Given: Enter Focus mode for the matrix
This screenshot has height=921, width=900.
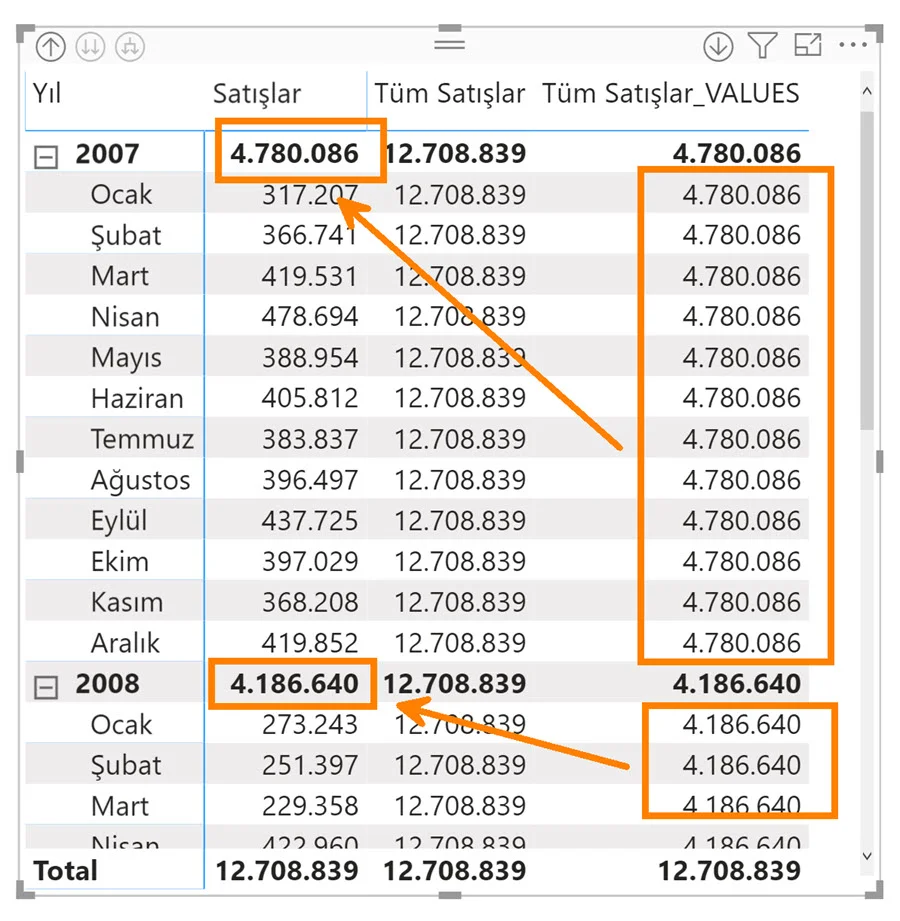Looking at the screenshot, I should pos(807,45).
